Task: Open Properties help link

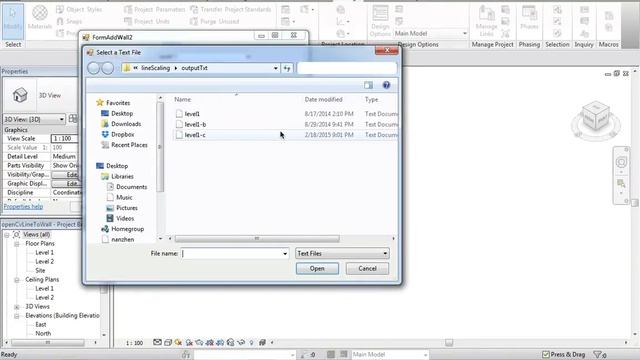Action: coord(23,207)
